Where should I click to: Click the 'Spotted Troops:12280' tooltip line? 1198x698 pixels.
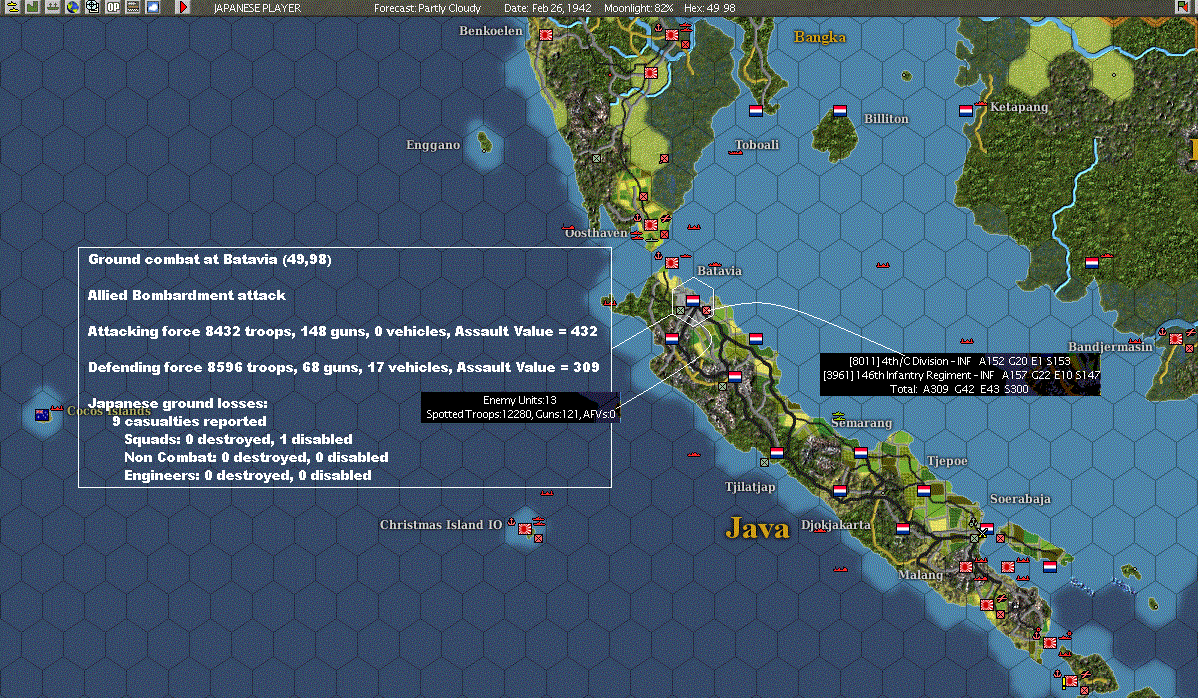520,414
